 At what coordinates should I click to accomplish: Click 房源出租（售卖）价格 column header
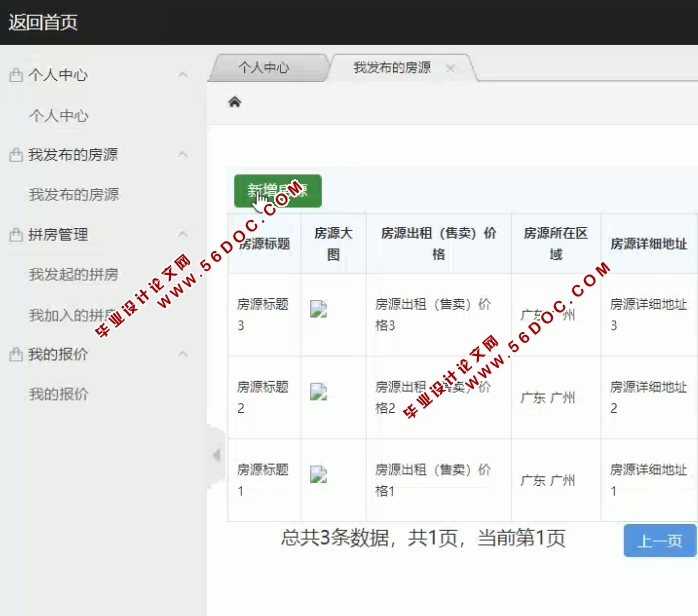point(438,243)
